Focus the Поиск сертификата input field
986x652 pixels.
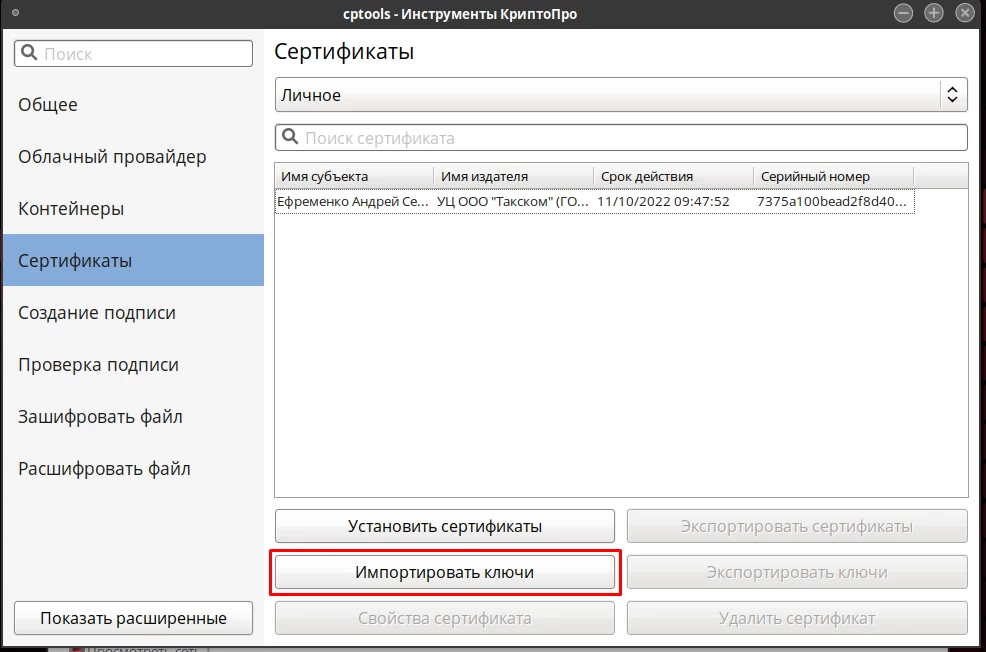click(x=621, y=138)
